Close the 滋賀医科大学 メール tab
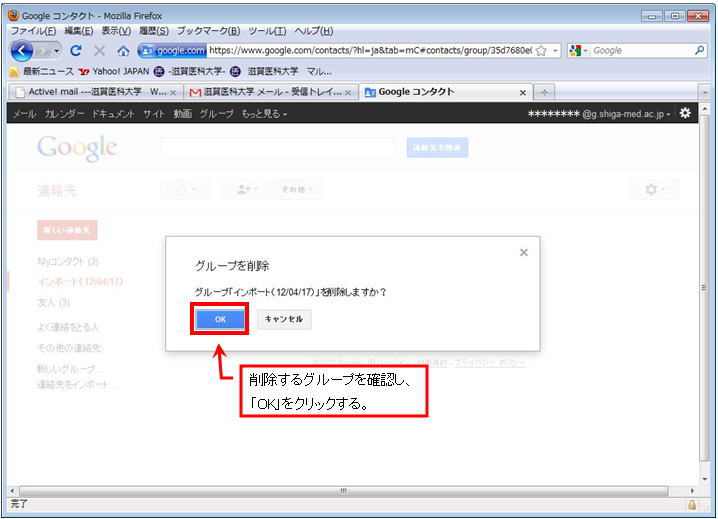Screen dimensions: 718x519 click(348, 93)
